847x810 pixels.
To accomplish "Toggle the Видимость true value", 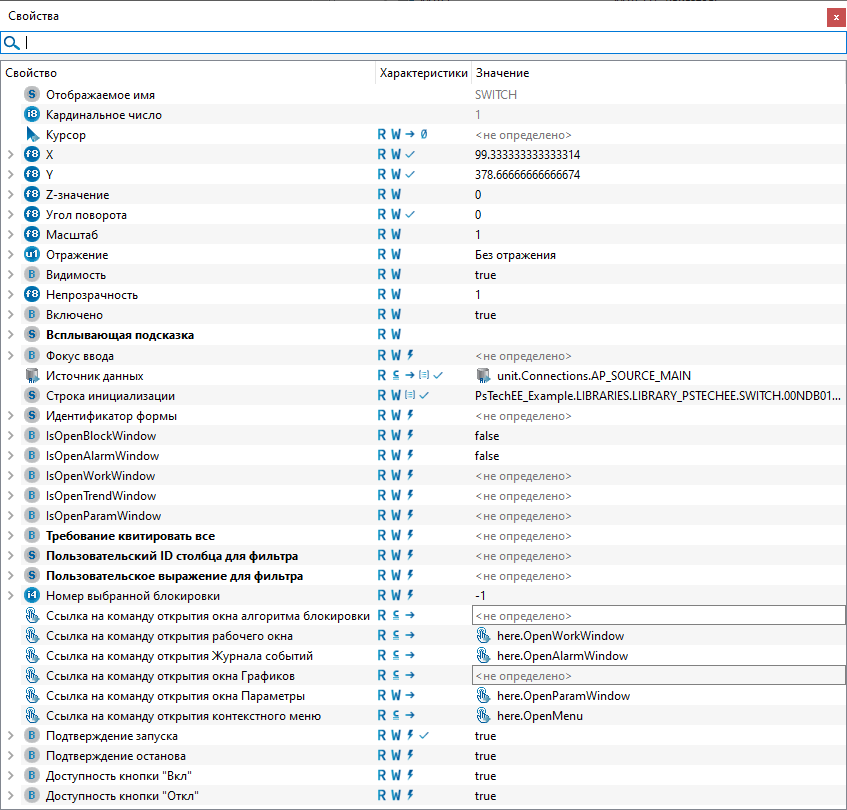I will pyautogui.click(x=485, y=275).
